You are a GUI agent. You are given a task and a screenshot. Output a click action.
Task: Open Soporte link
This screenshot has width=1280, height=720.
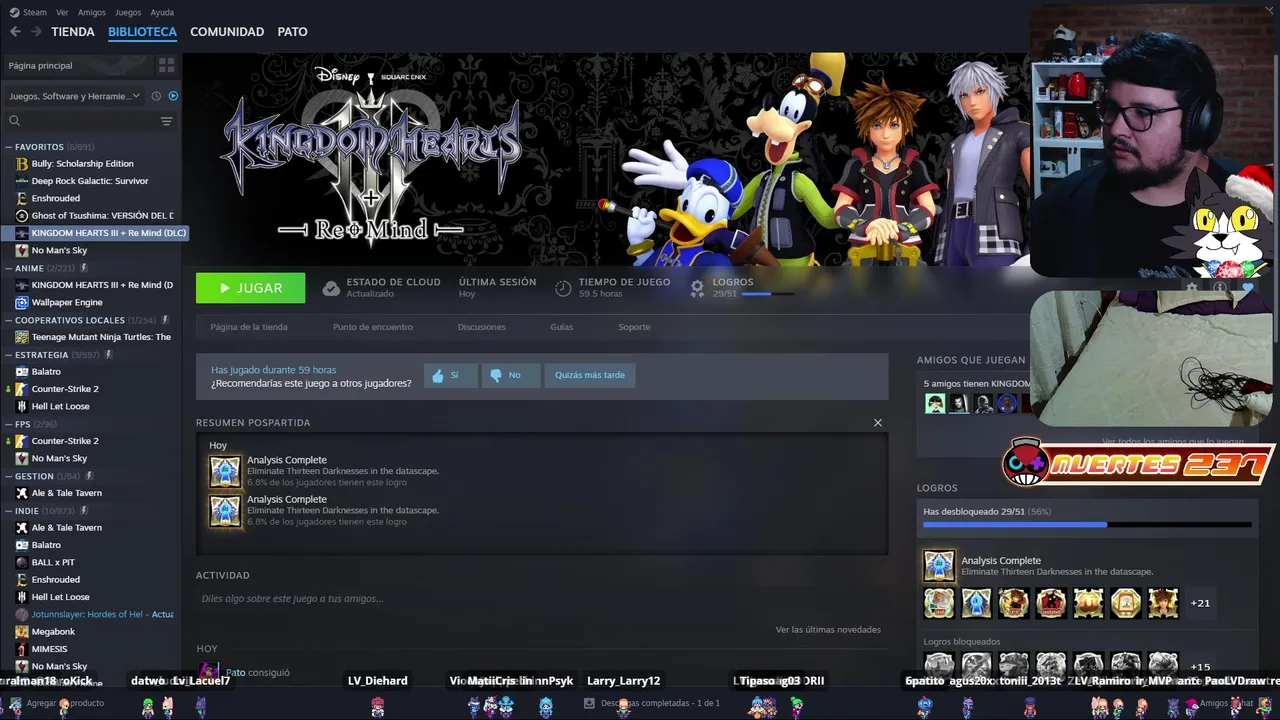tap(634, 327)
